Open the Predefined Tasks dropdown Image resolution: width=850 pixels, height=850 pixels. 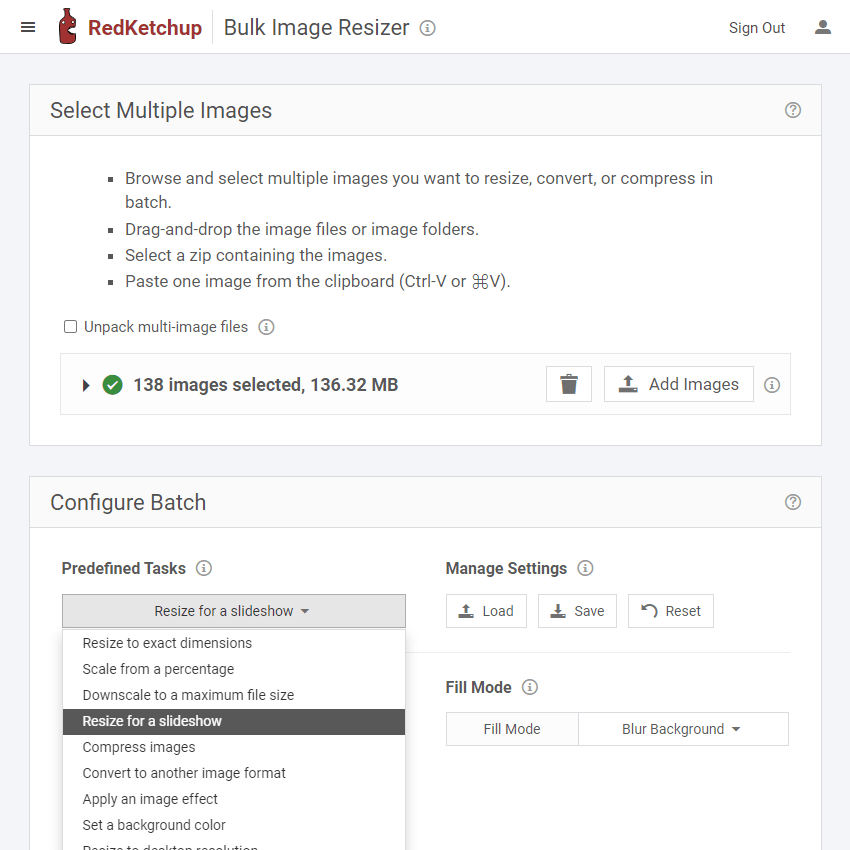pyautogui.click(x=233, y=610)
